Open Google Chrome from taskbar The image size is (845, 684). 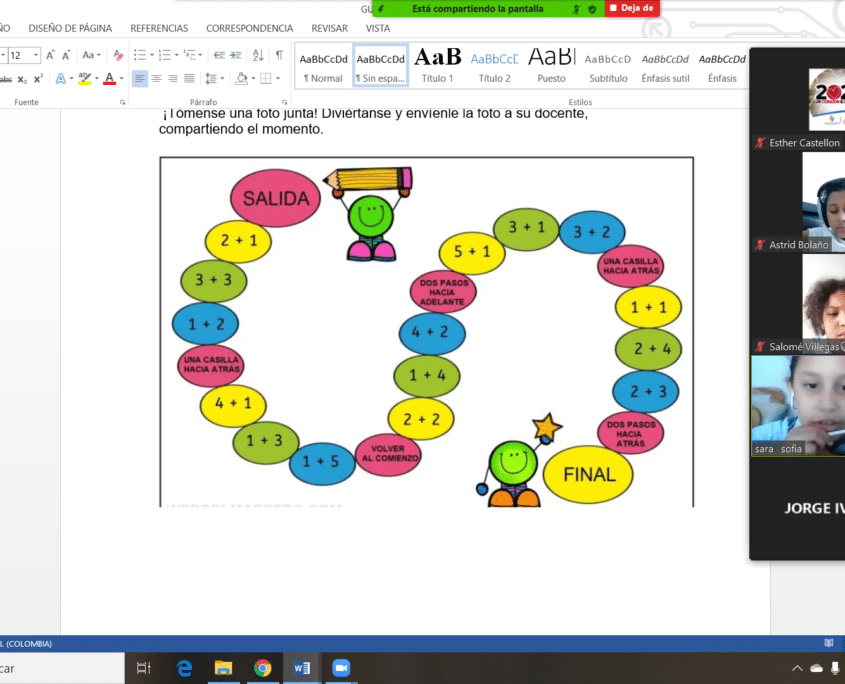coord(262,668)
